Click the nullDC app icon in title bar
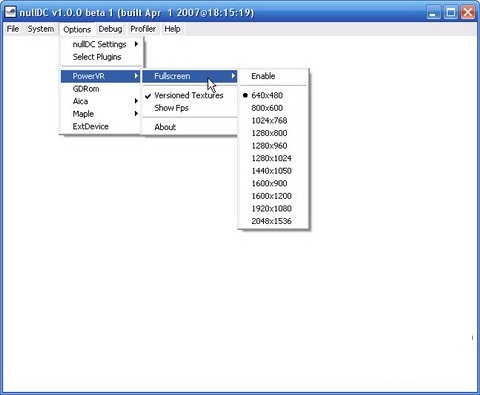The image size is (480, 395). click(10, 12)
